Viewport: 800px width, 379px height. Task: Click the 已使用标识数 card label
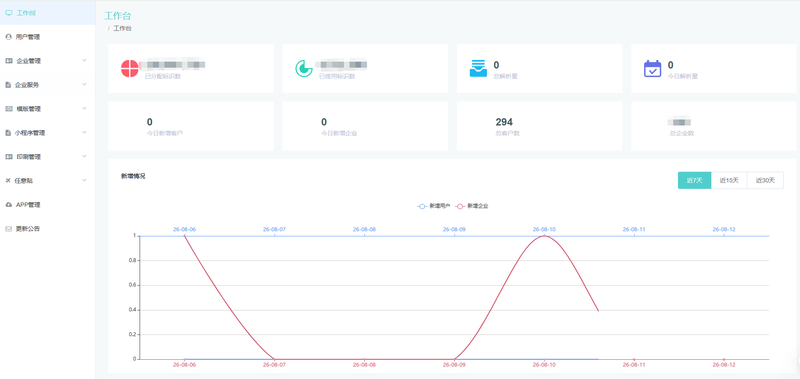pos(337,77)
